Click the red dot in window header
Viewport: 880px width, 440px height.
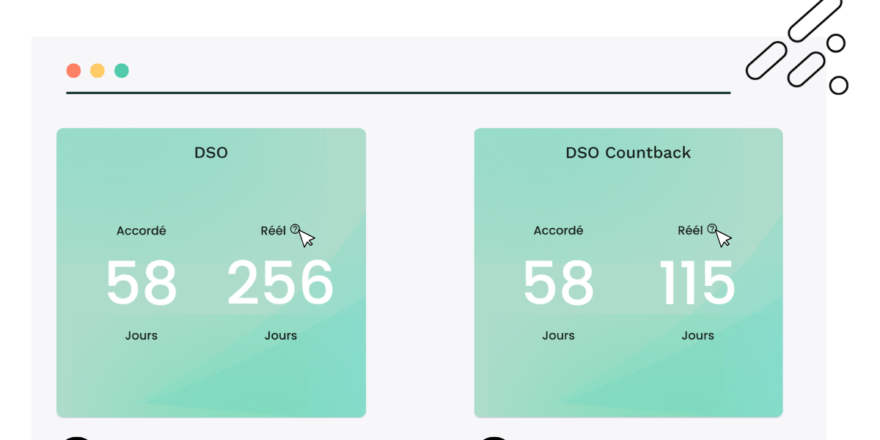pos(73,71)
